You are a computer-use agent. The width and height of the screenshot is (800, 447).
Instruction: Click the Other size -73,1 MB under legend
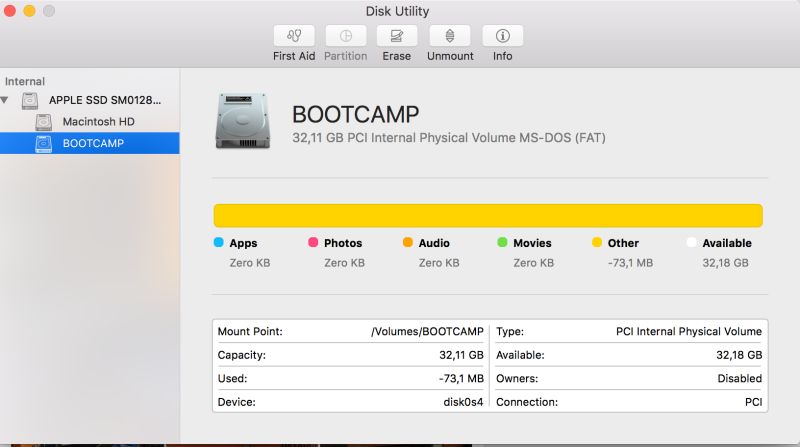(x=630, y=263)
